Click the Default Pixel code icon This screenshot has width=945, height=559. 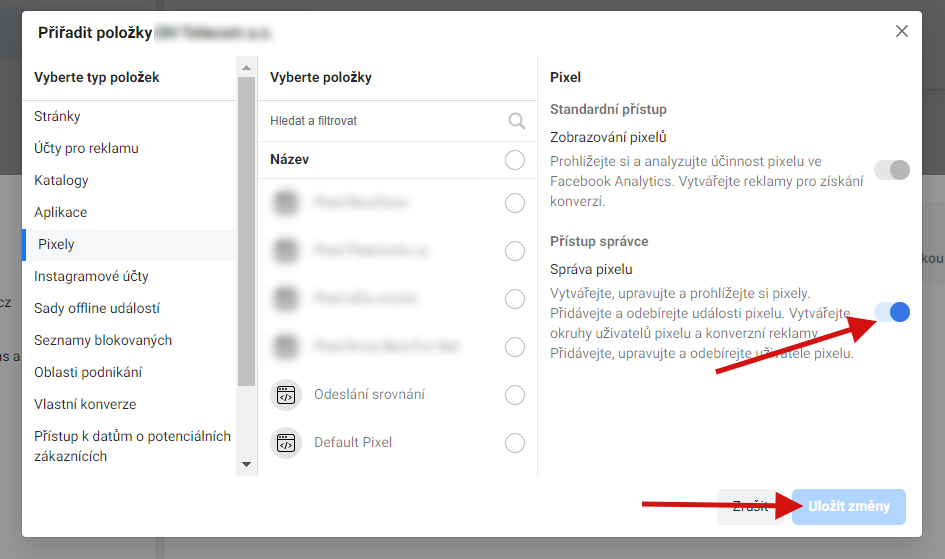pyautogui.click(x=286, y=443)
